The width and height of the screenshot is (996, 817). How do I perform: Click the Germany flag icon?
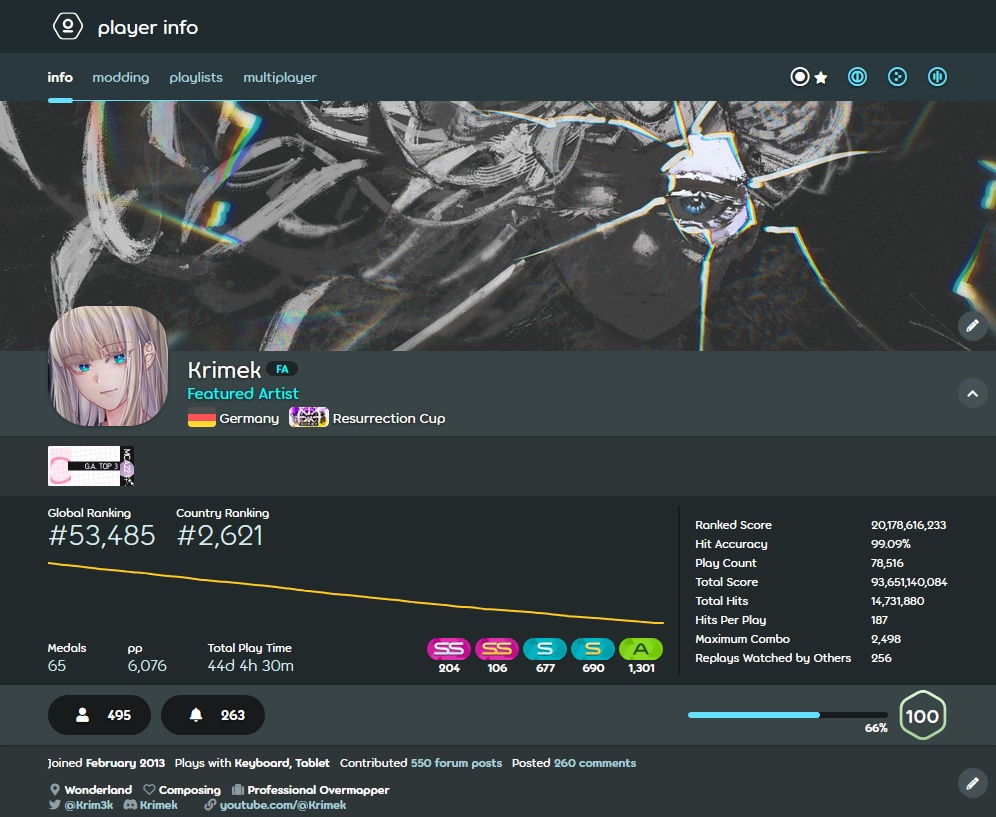[x=201, y=419]
